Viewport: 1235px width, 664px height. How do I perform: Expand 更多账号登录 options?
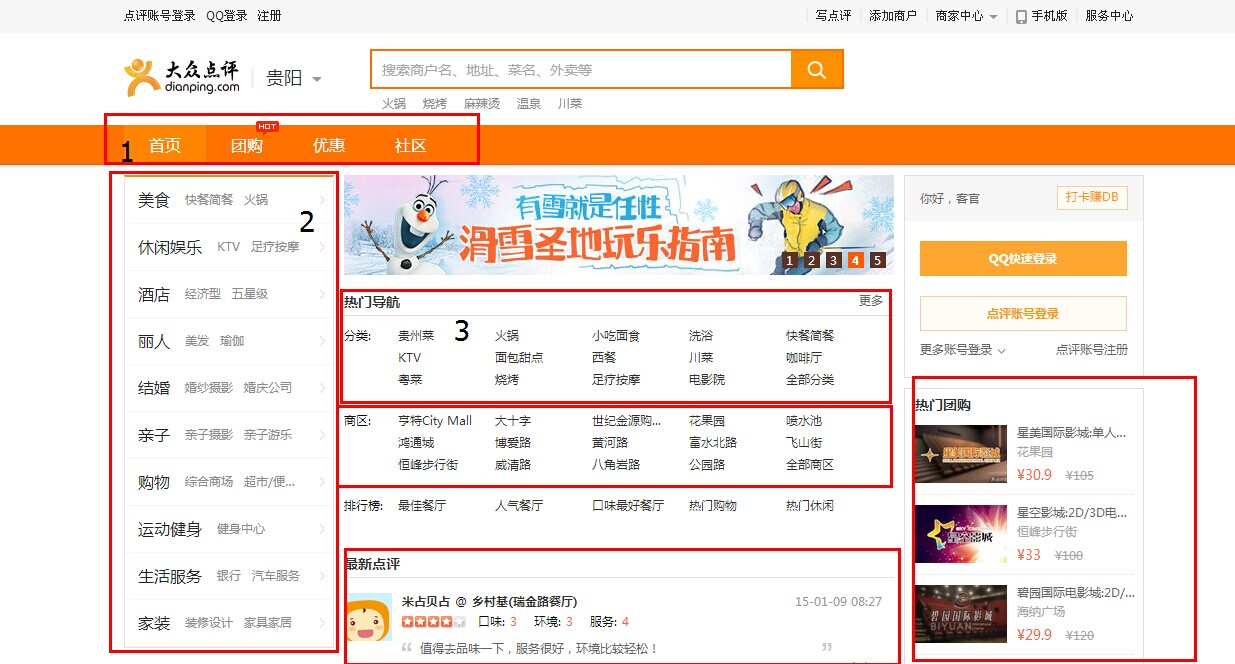tap(963, 350)
